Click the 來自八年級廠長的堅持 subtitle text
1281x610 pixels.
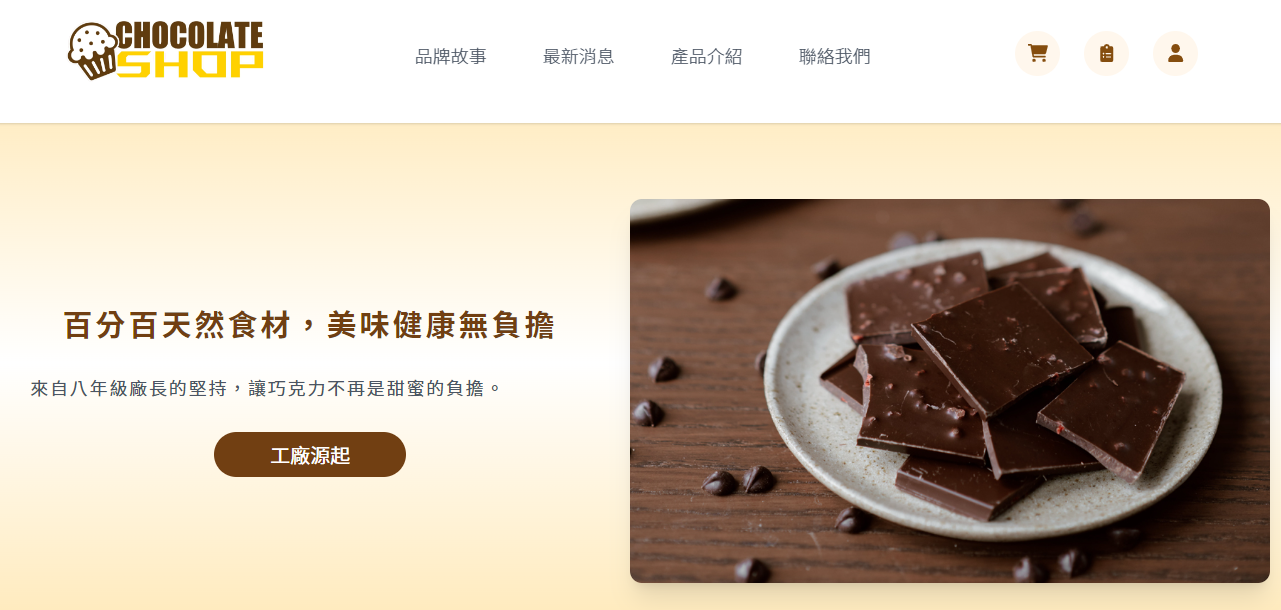[130, 388]
